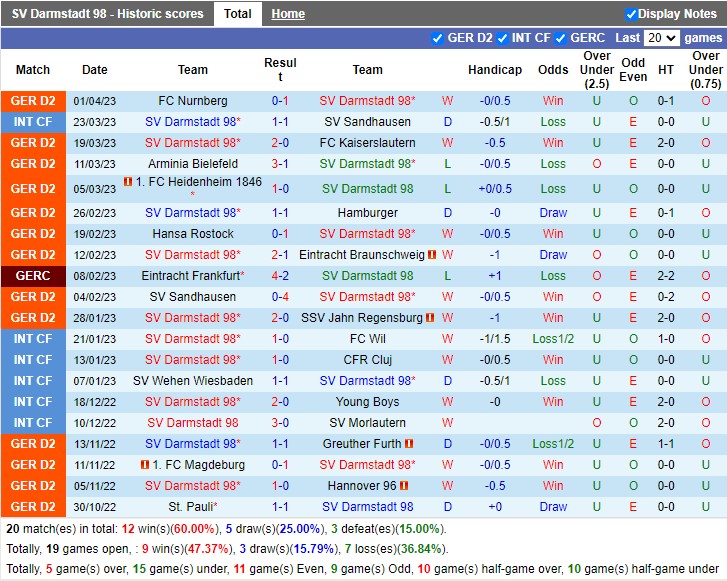Click the Odd Even column header

click(x=633, y=70)
